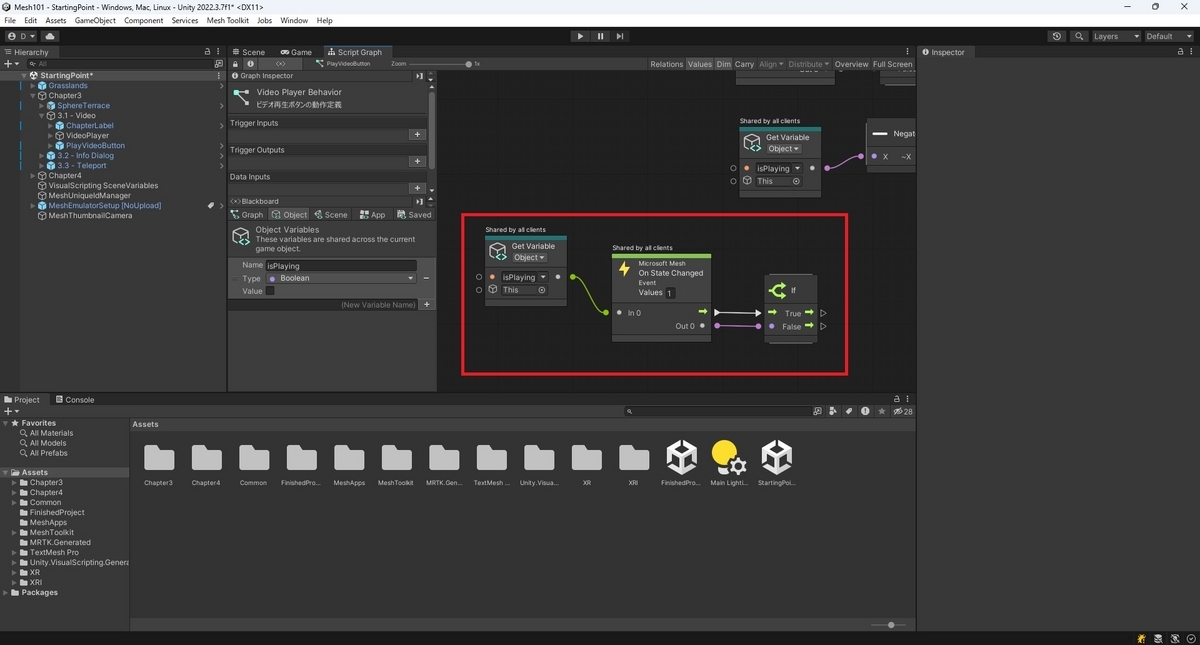Open the Layers dropdown

click(1115, 36)
